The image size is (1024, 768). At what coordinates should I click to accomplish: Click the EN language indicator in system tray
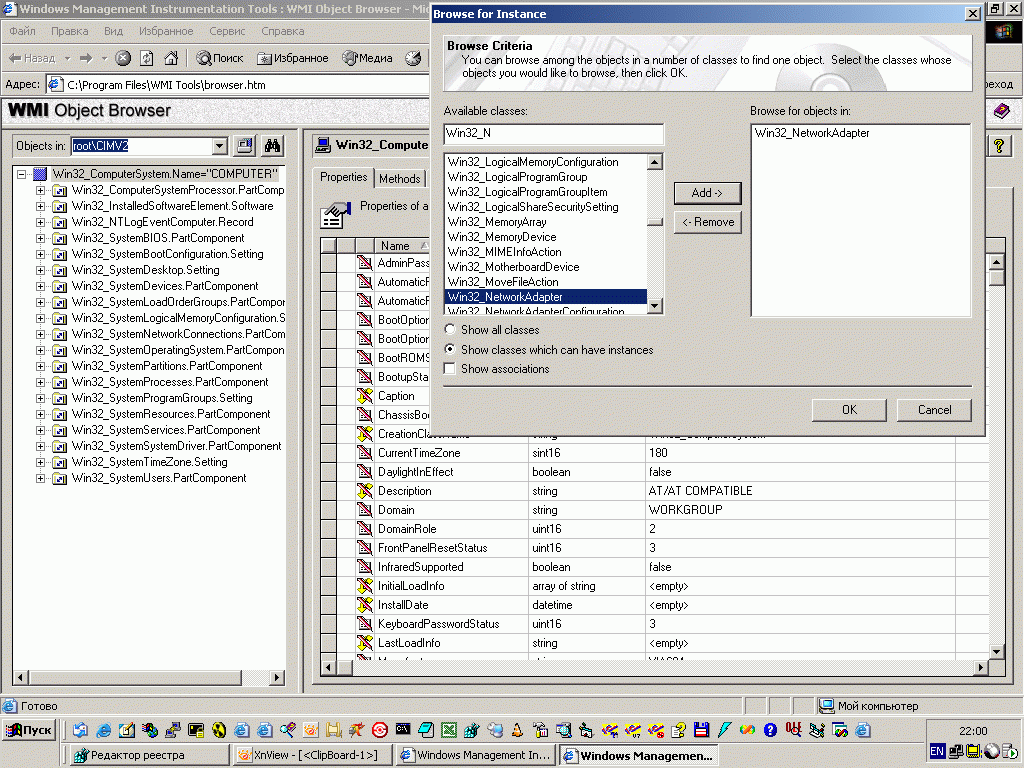937,751
